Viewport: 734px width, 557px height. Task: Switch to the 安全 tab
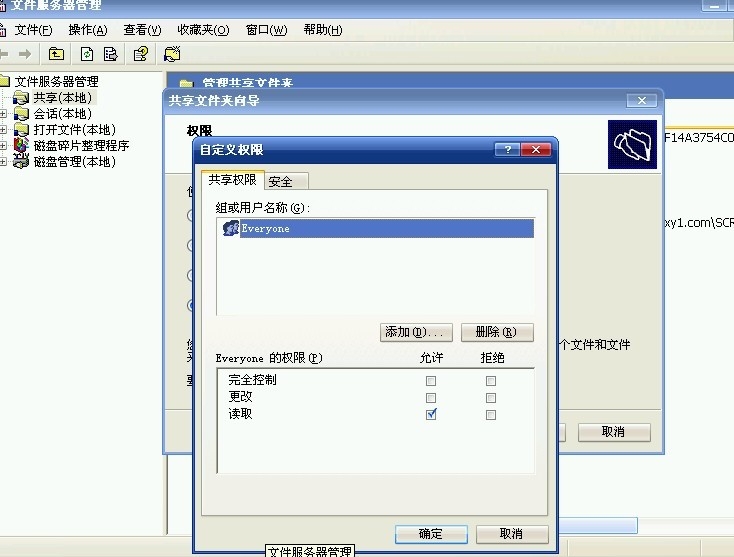tap(281, 181)
